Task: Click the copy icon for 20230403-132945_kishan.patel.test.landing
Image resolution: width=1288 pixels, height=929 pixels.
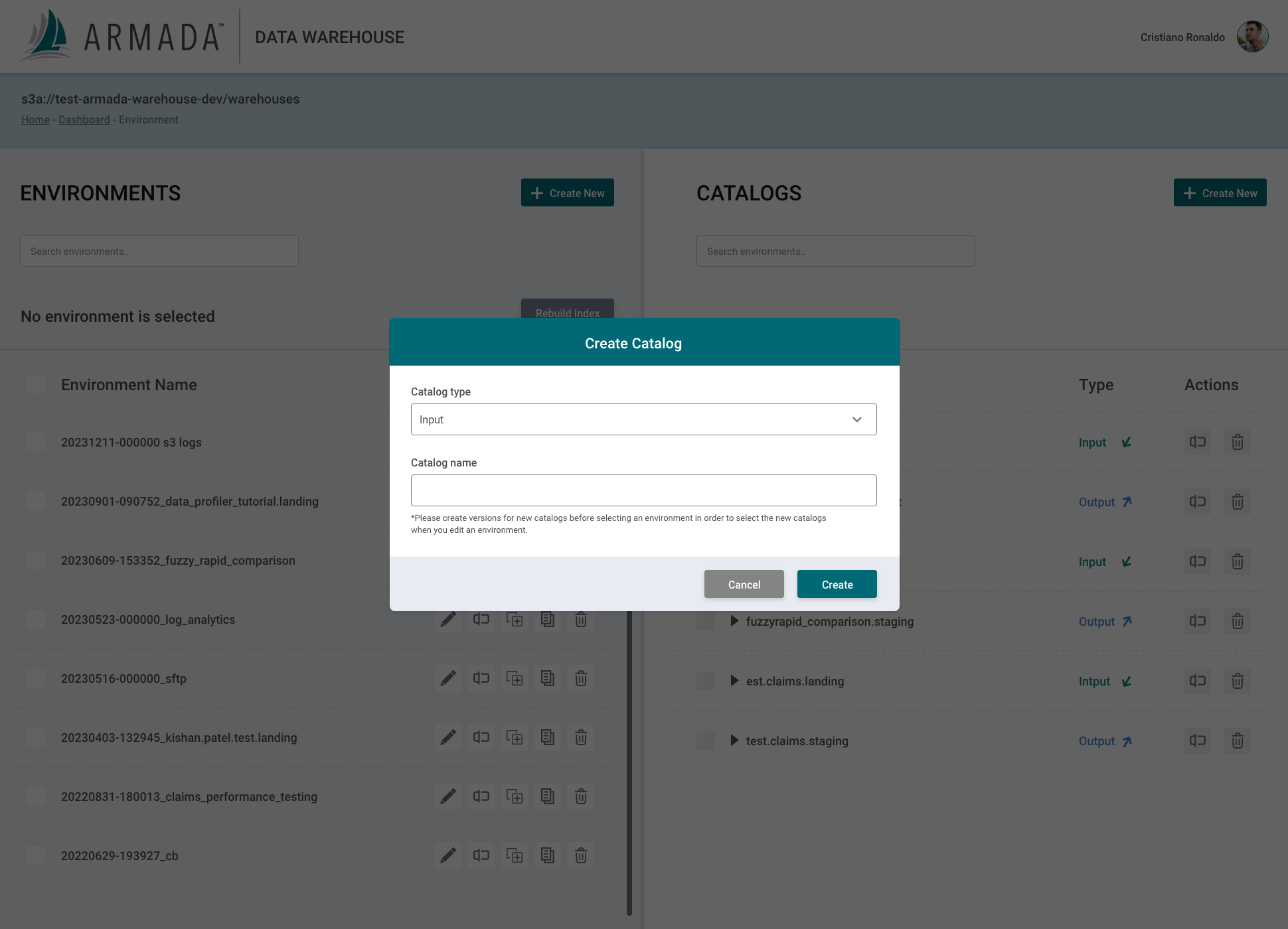Action: coord(548,737)
